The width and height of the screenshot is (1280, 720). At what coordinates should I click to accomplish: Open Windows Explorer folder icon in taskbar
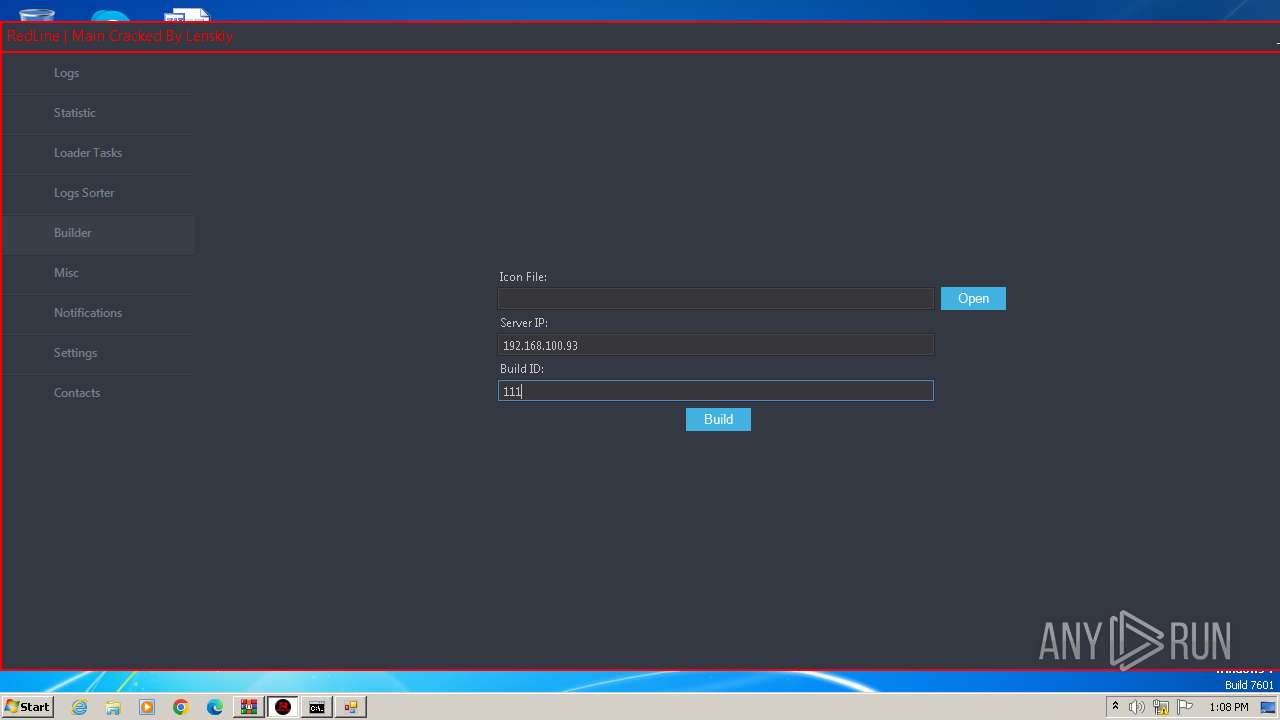[113, 707]
